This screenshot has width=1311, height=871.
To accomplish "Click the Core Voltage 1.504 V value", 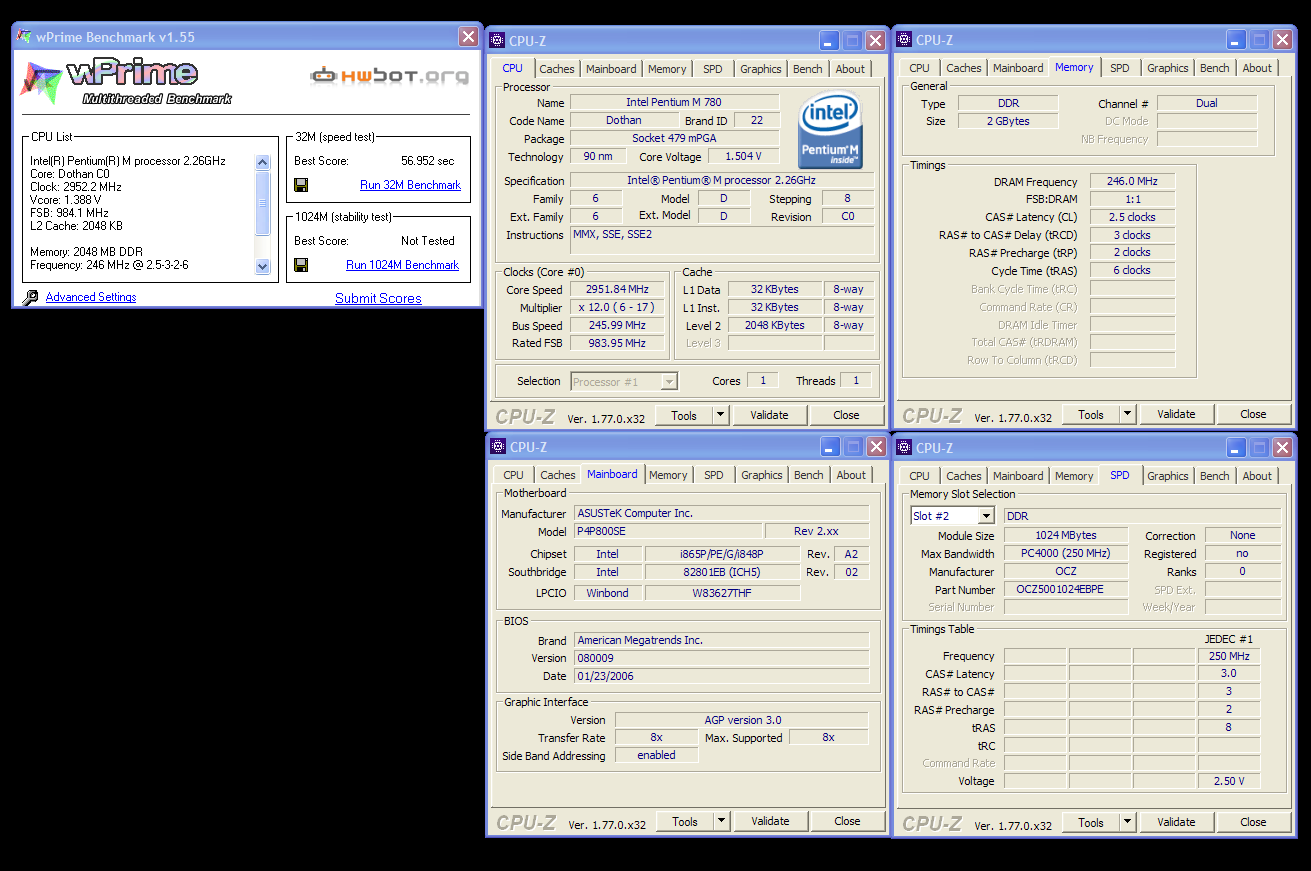I will [743, 156].
